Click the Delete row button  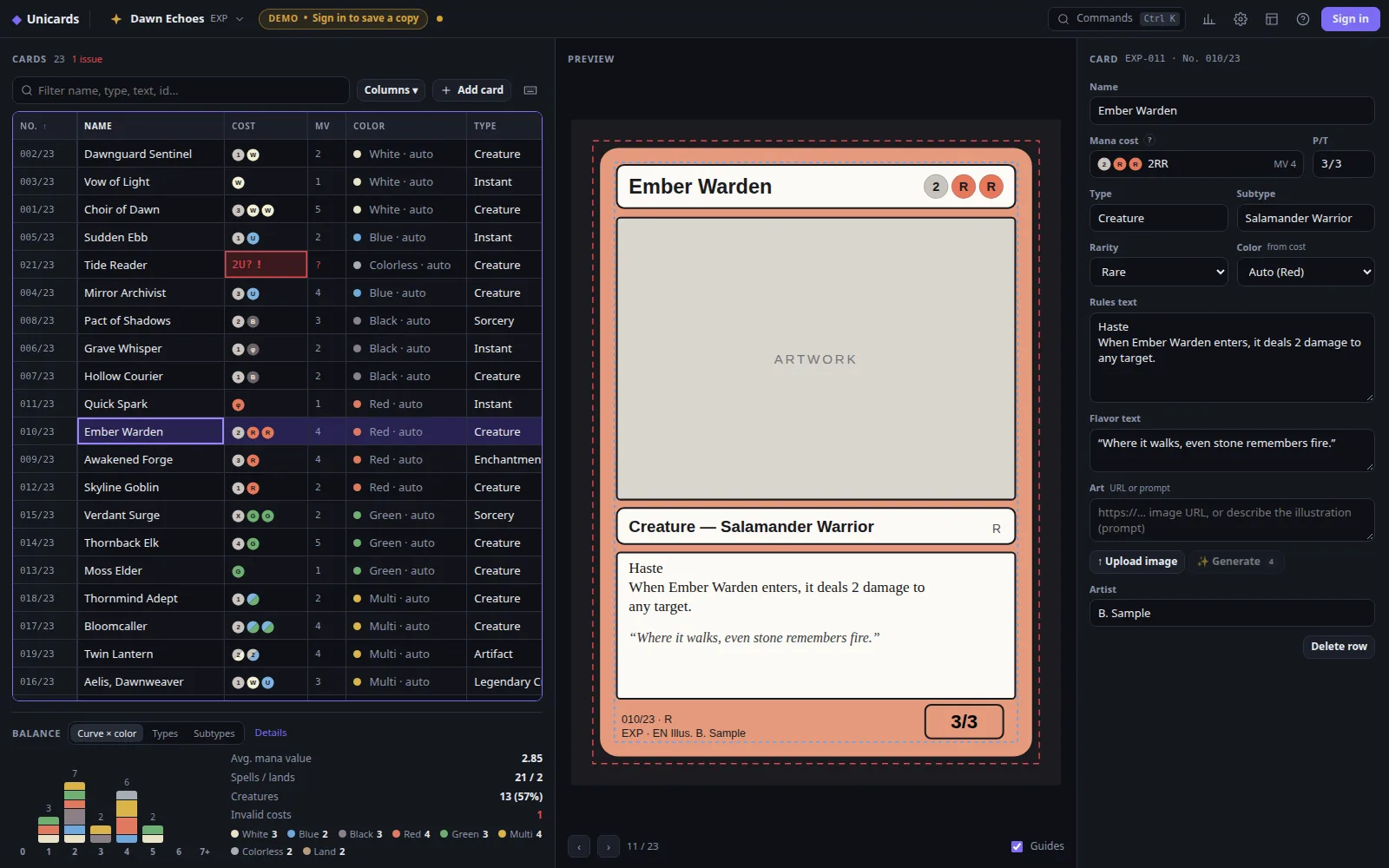(1339, 647)
